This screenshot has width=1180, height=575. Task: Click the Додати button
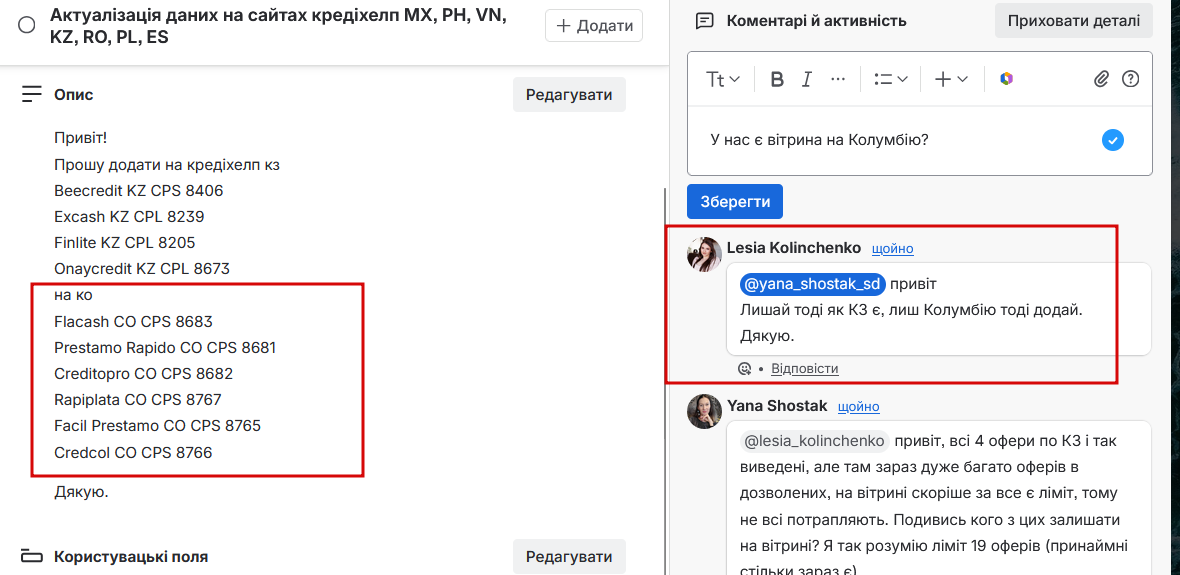point(594,26)
